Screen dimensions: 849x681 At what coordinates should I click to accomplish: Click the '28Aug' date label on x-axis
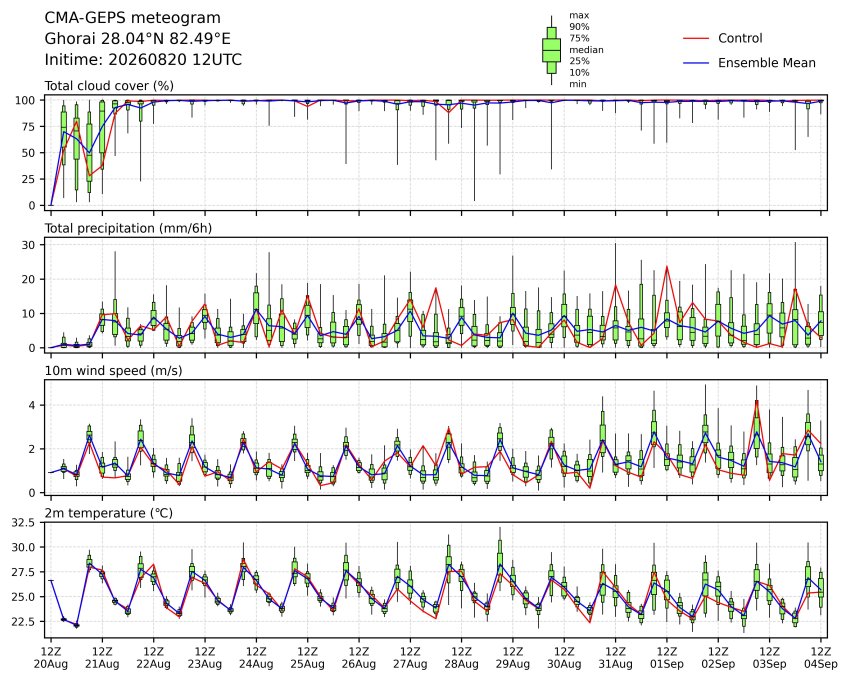462,664
